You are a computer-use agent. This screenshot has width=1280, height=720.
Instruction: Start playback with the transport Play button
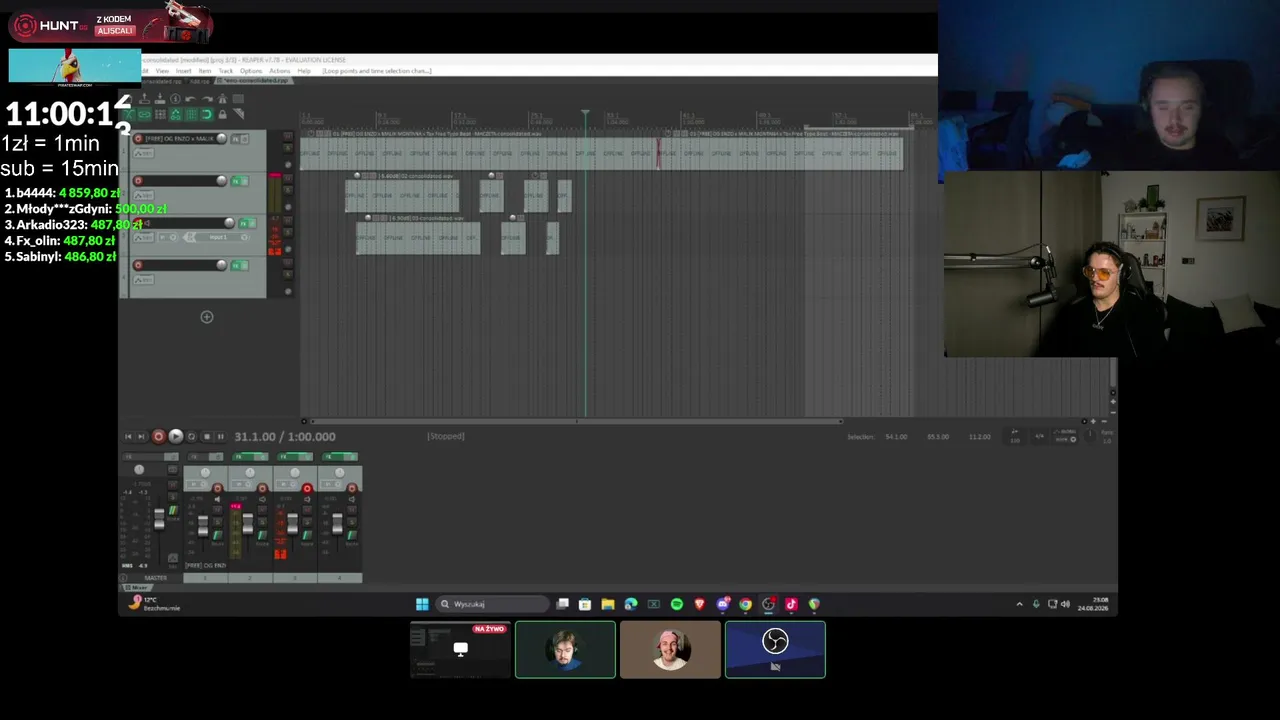pyautogui.click(x=175, y=437)
